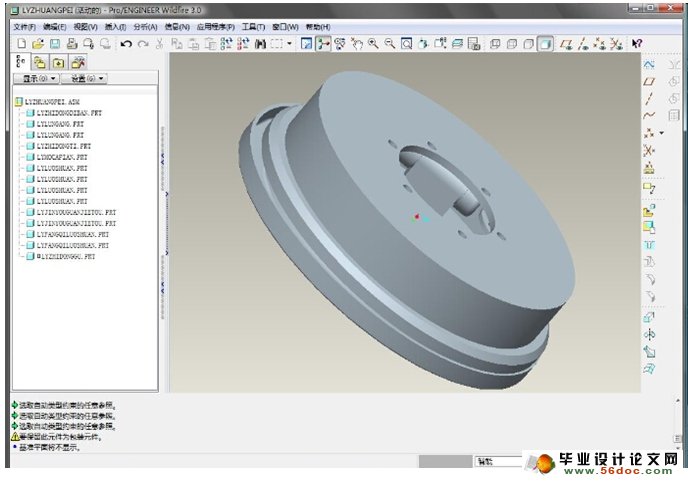Repaint the screen
The image size is (688, 481).
click(x=306, y=43)
